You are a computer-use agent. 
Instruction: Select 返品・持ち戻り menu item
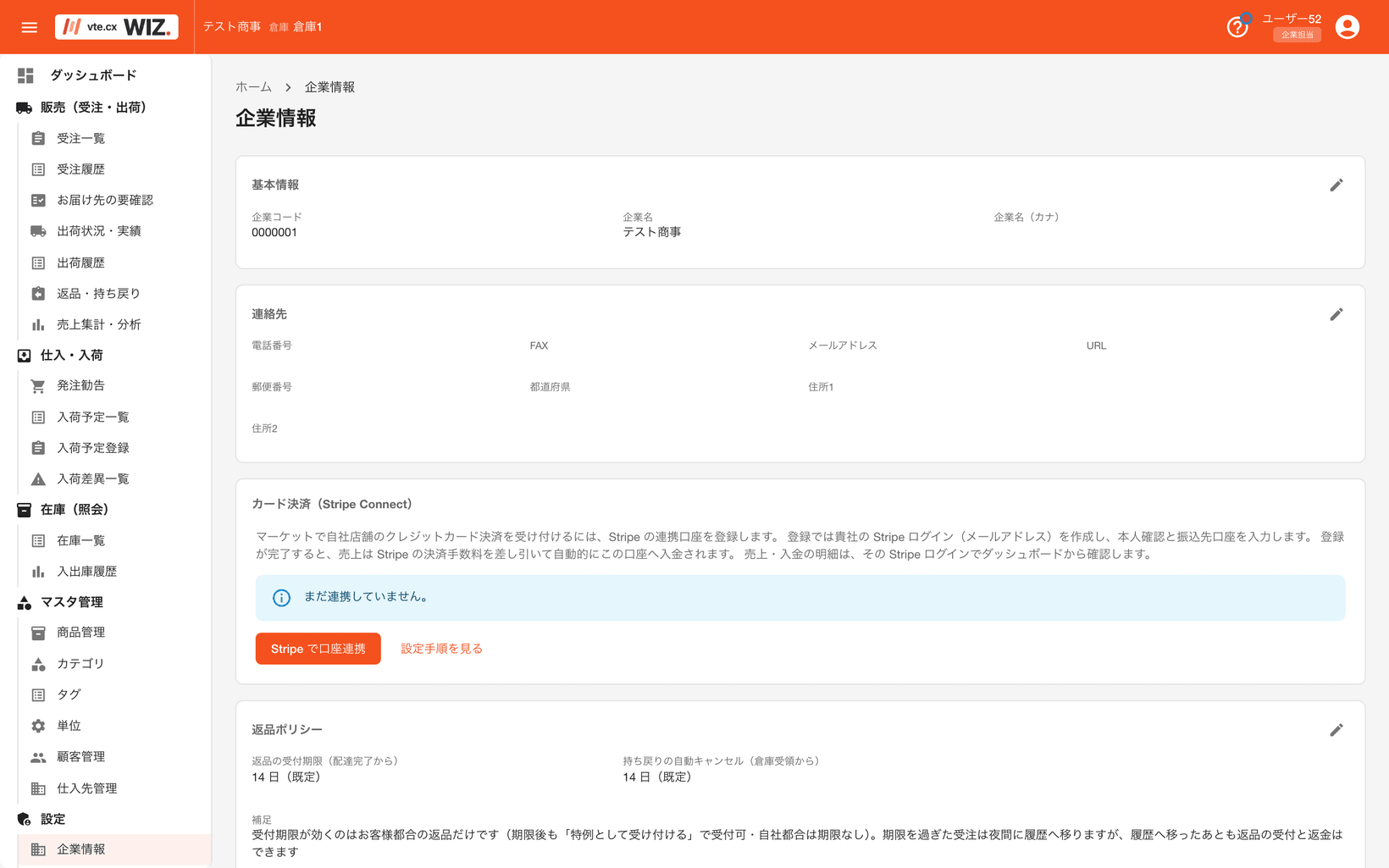[x=113, y=293]
